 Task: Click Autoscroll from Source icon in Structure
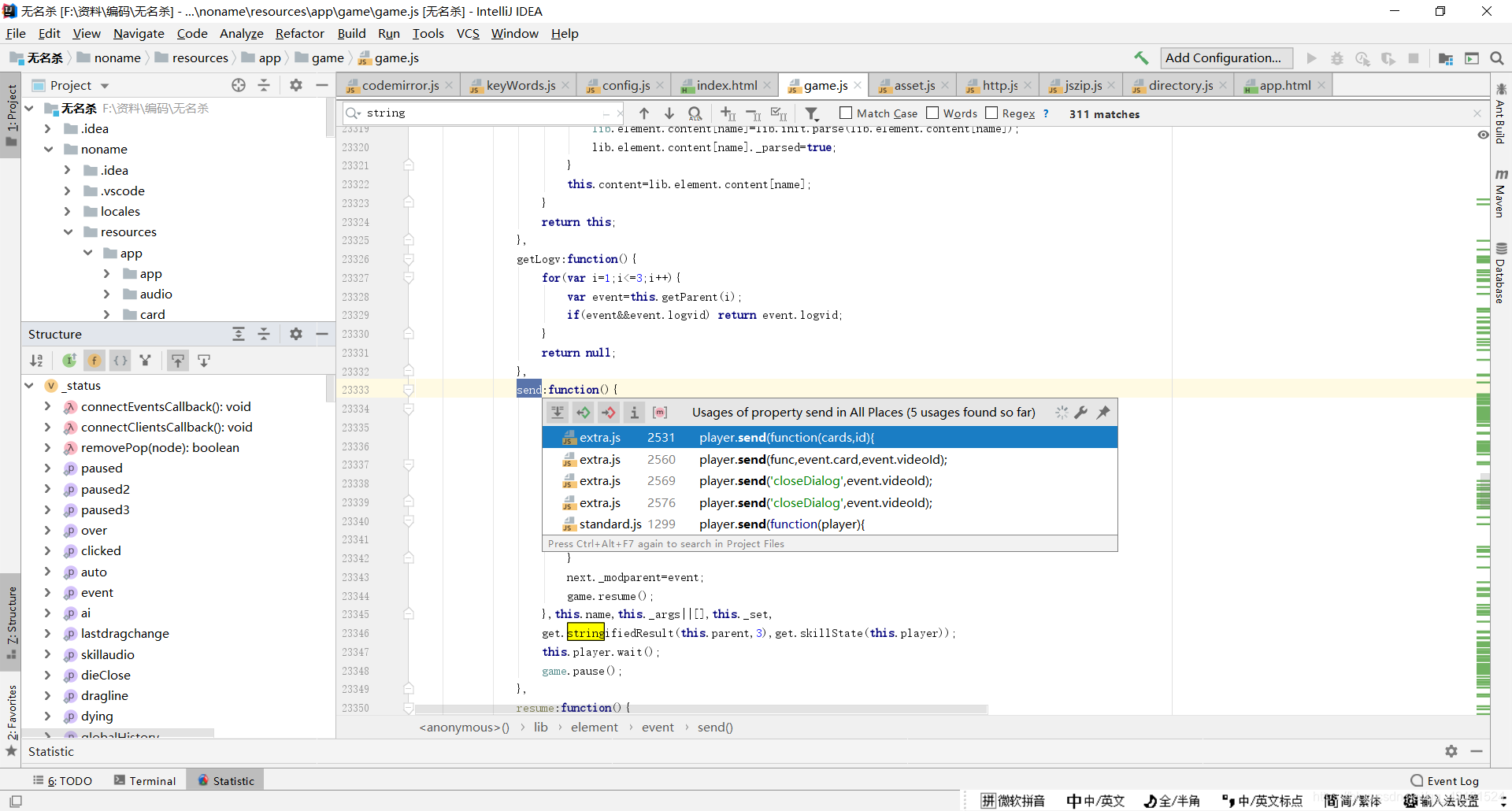[x=204, y=361]
